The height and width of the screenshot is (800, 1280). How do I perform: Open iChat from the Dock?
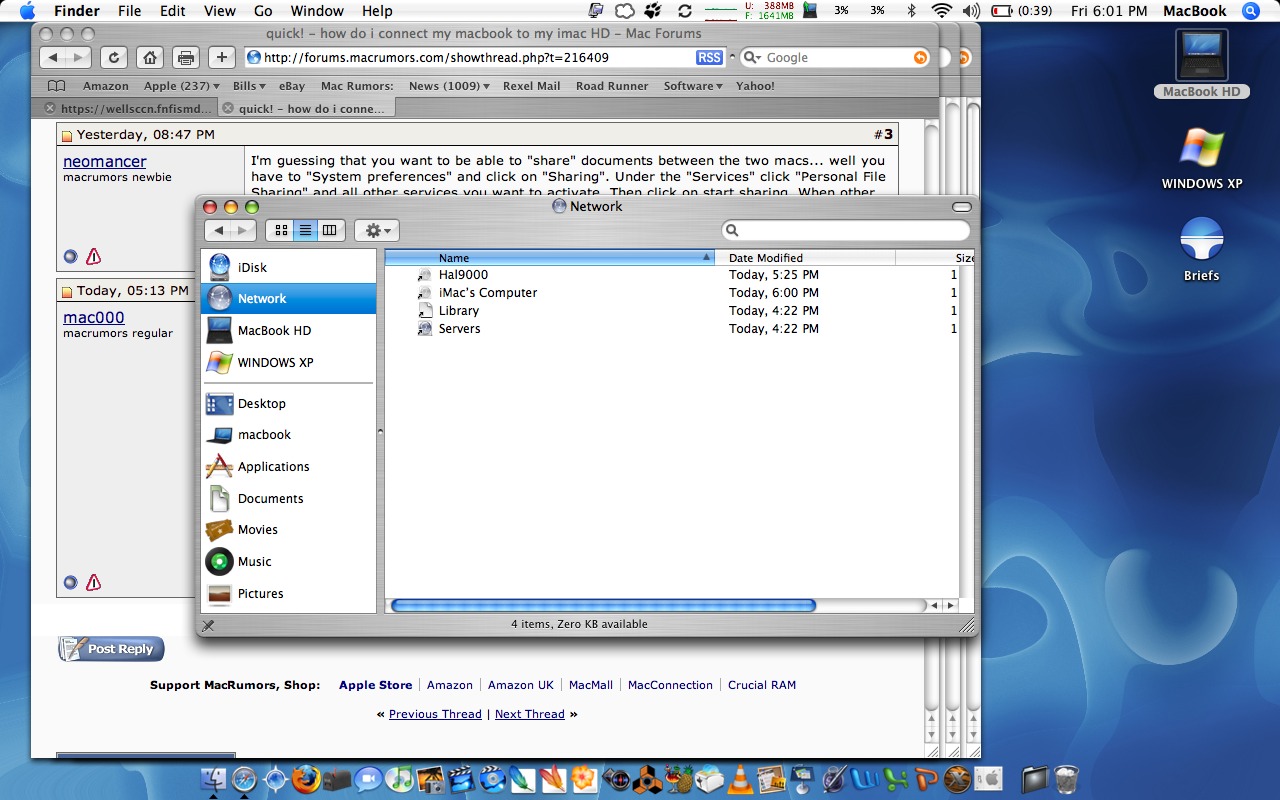coord(369,779)
